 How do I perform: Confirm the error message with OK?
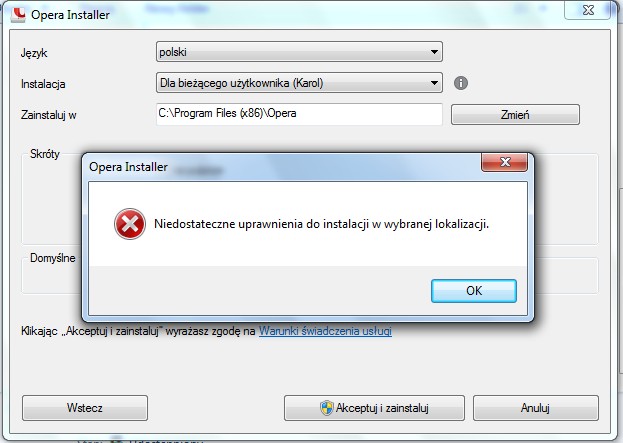coord(474,291)
